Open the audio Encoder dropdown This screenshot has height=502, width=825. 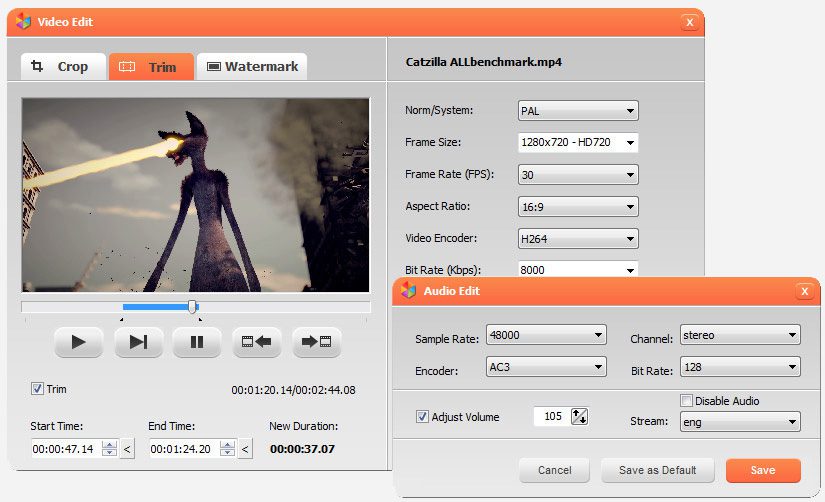(x=546, y=367)
